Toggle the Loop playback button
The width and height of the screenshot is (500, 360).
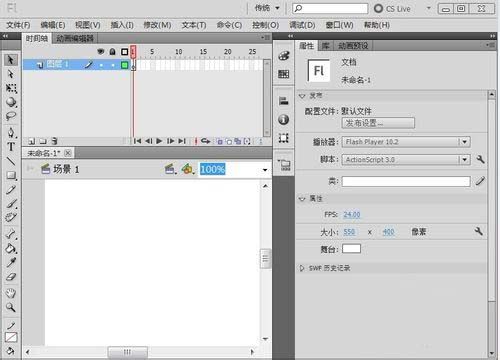(x=205, y=141)
